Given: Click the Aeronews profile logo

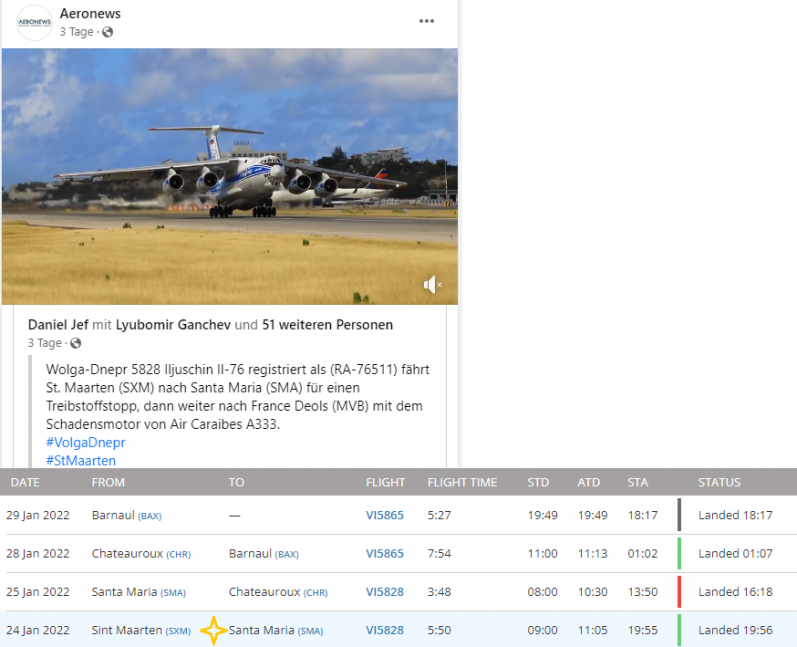Looking at the screenshot, I should [x=35, y=23].
